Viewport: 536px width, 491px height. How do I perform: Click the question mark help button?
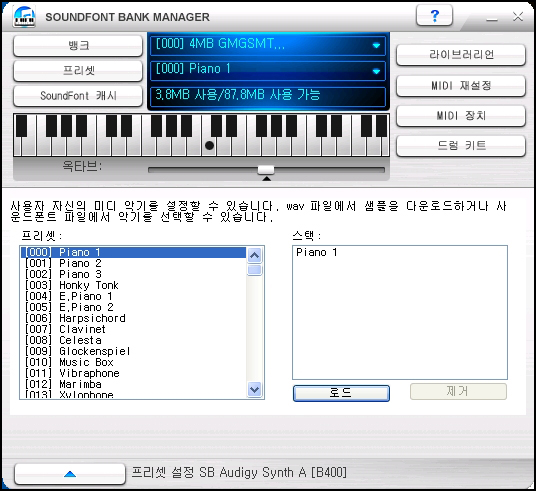[434, 16]
